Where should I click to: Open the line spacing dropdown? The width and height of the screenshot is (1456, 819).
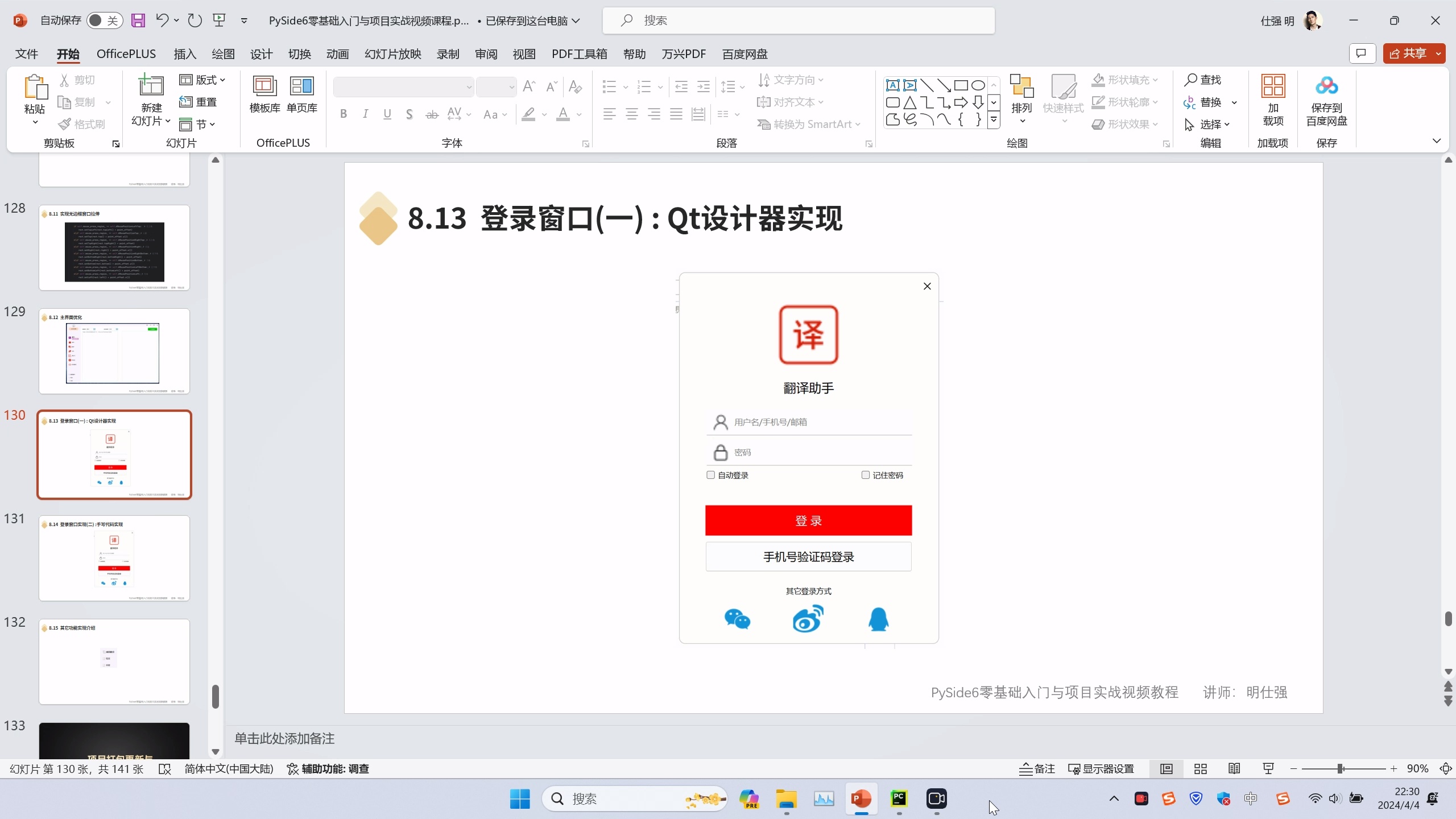coord(733,86)
